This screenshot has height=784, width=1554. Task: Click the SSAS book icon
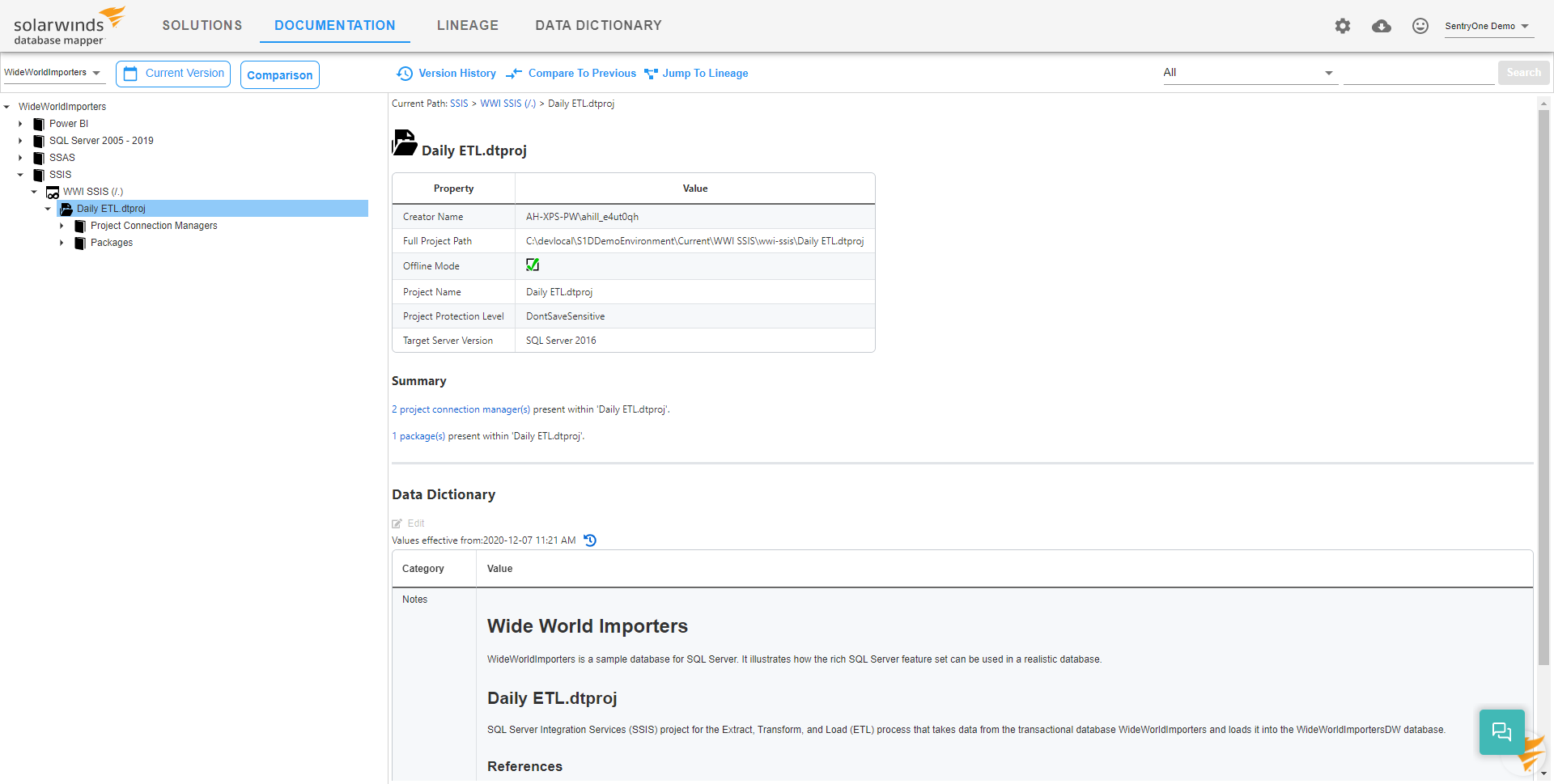tap(38, 158)
